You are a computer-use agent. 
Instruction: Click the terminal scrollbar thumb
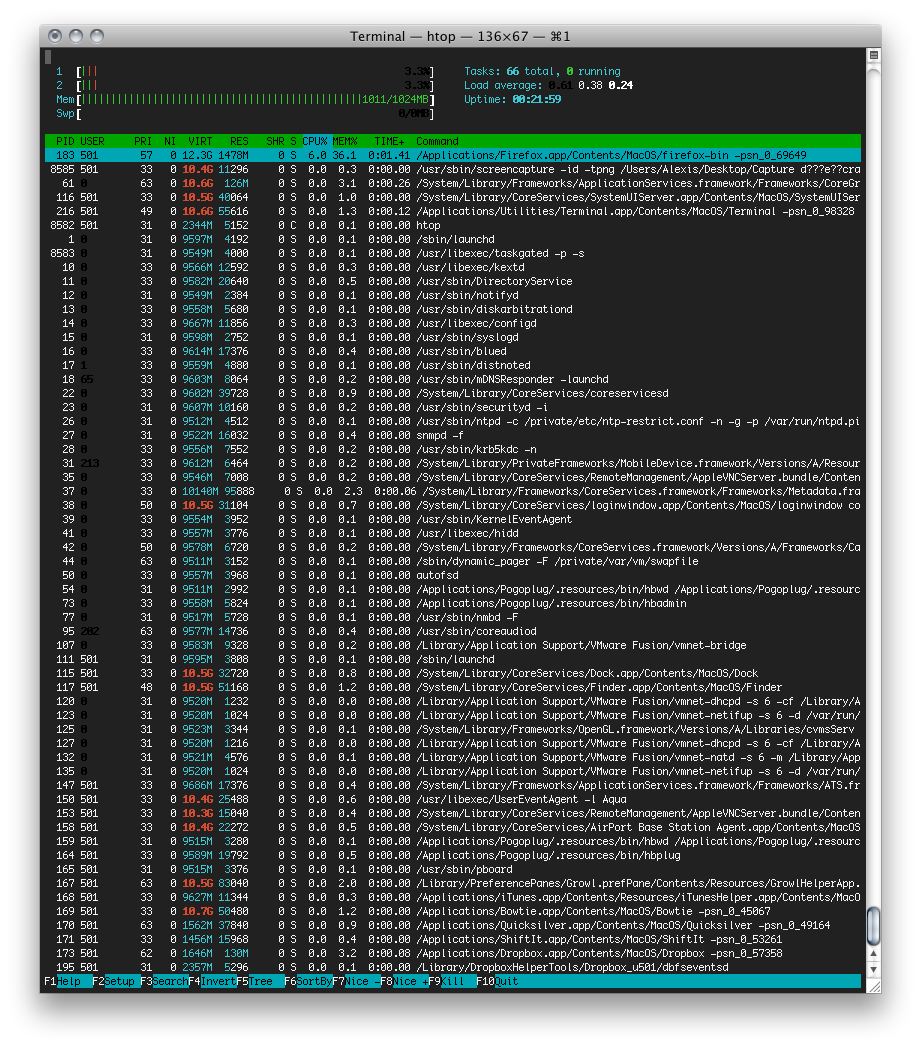coord(873,926)
